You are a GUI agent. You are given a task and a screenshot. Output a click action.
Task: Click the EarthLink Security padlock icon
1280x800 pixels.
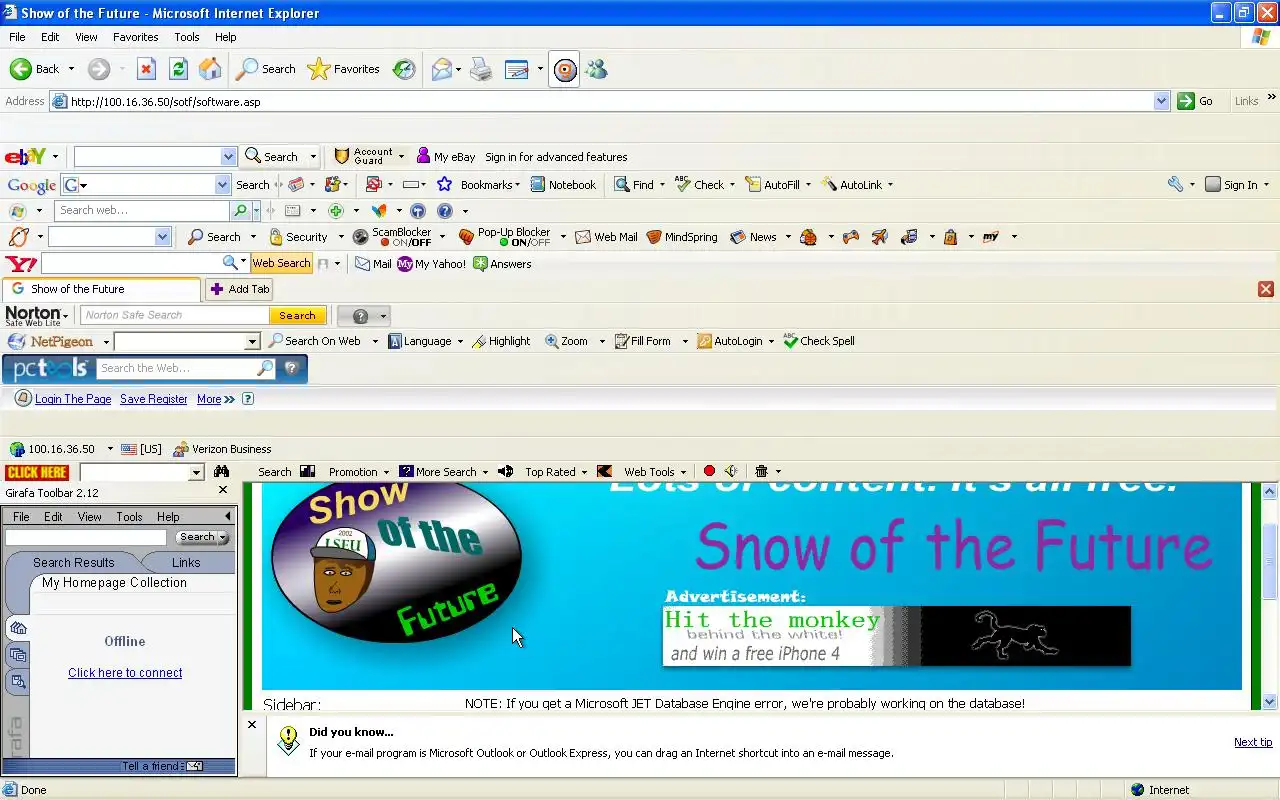point(274,237)
